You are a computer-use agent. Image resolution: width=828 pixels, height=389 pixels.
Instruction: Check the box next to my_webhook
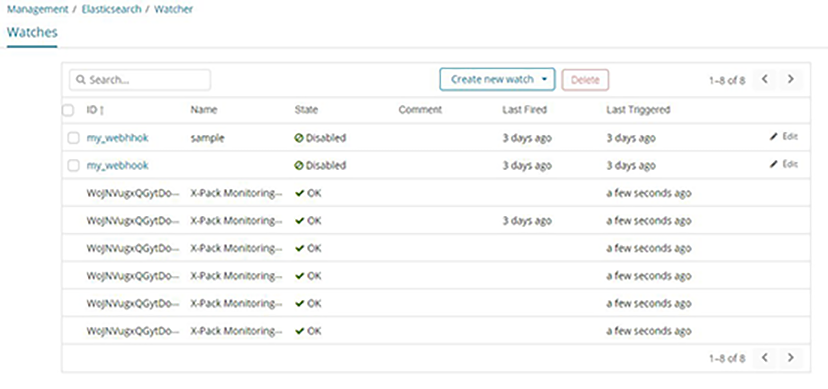coord(73,165)
